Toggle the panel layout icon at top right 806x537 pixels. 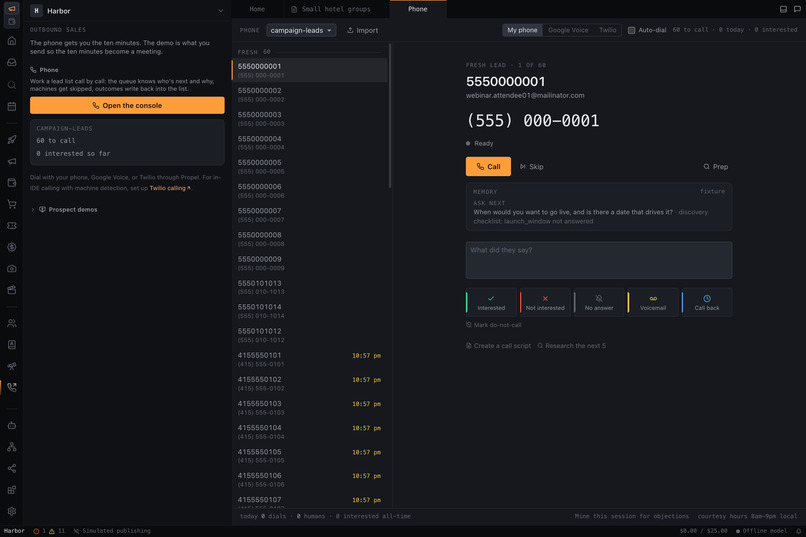pyautogui.click(x=783, y=9)
